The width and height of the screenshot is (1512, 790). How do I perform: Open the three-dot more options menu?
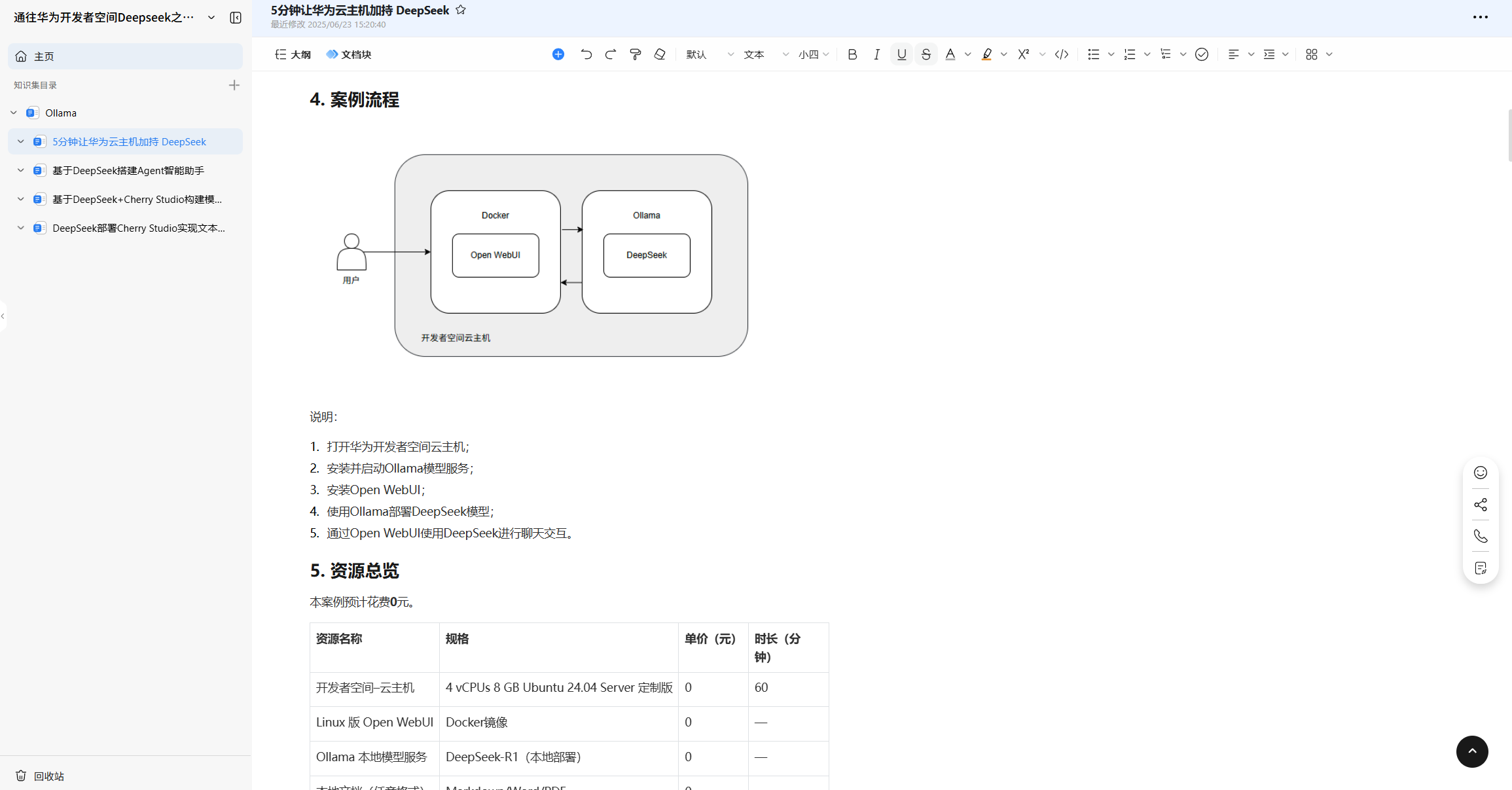tap(1481, 17)
